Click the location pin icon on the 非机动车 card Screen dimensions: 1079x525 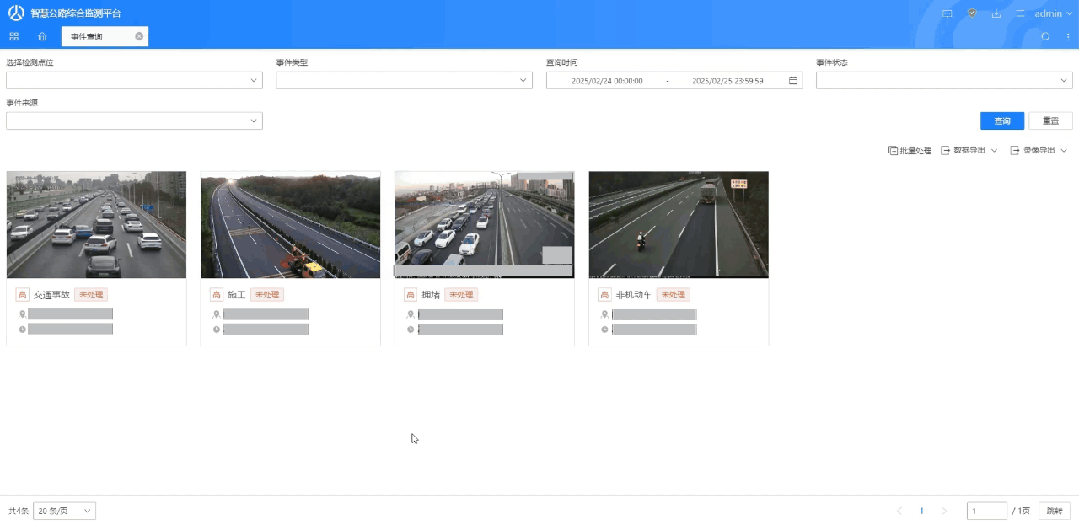(604, 314)
